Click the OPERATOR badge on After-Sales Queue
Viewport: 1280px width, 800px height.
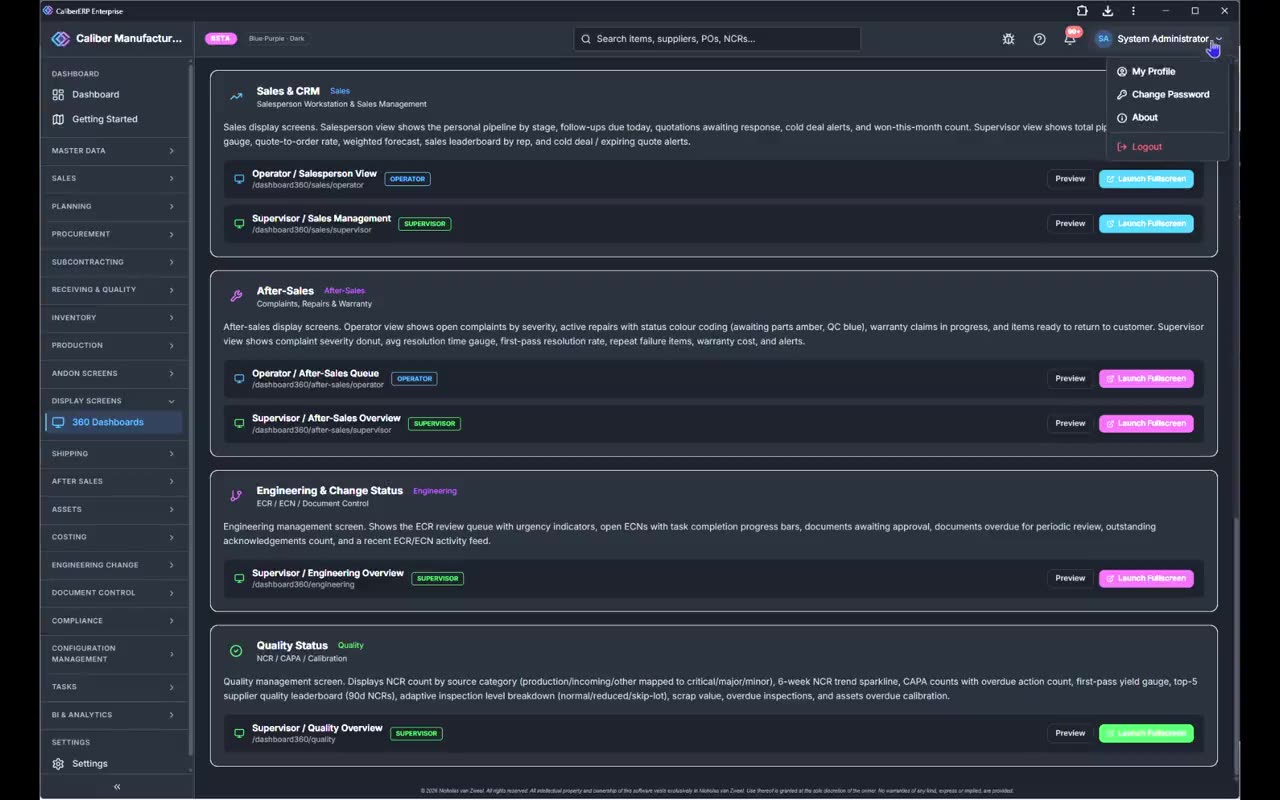click(414, 379)
